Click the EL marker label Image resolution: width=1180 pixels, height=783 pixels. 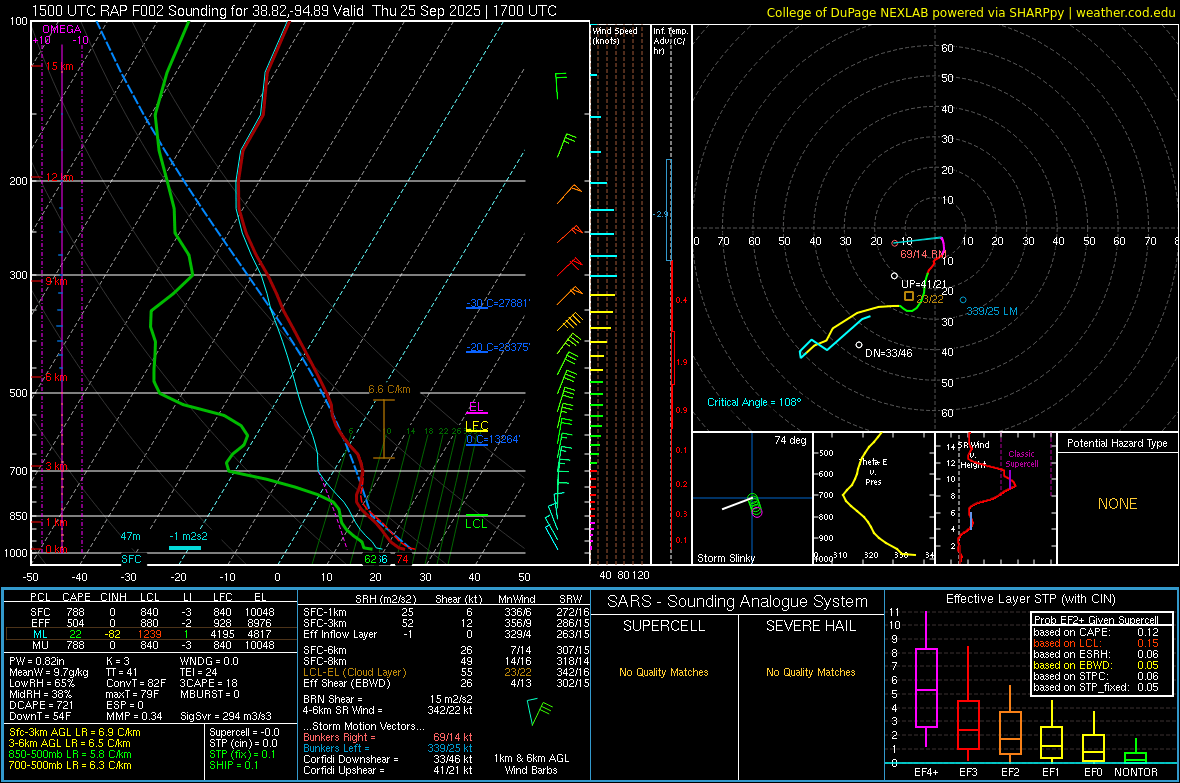click(476, 407)
